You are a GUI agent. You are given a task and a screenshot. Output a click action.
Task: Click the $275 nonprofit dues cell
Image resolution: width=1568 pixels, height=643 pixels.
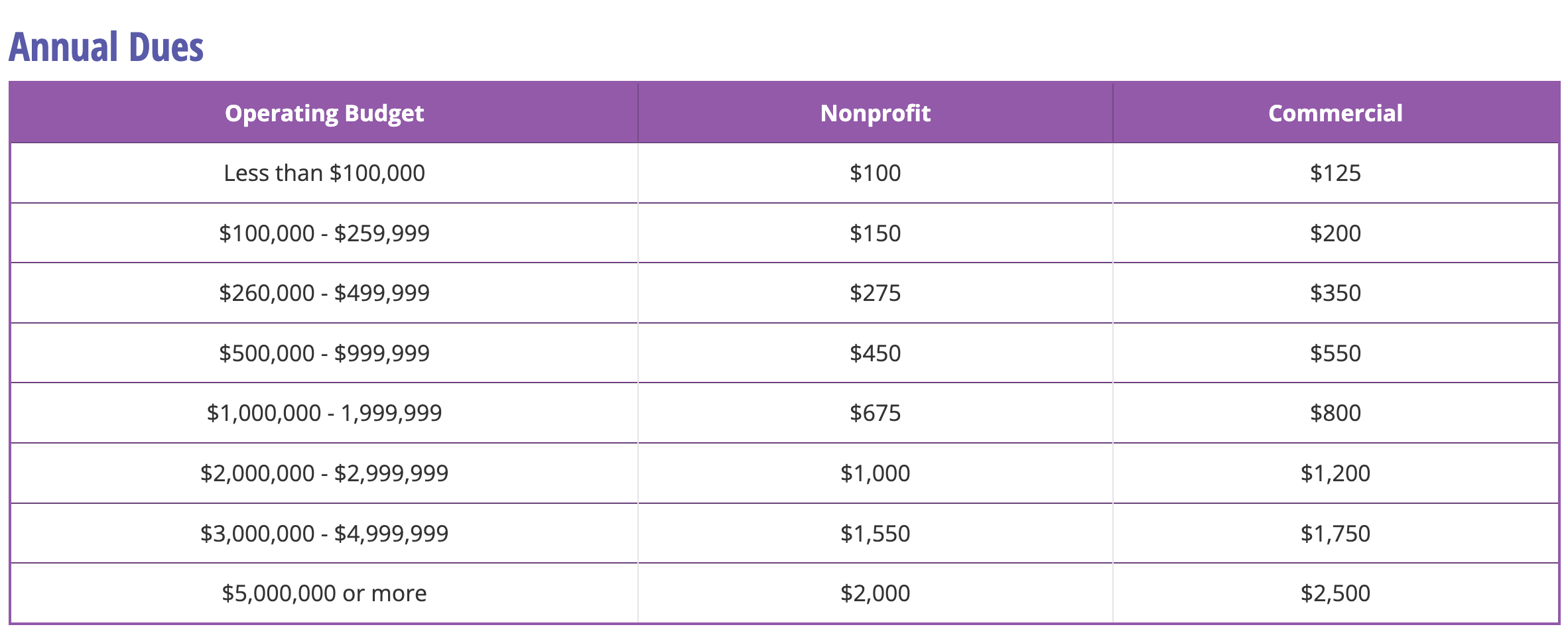[875, 293]
